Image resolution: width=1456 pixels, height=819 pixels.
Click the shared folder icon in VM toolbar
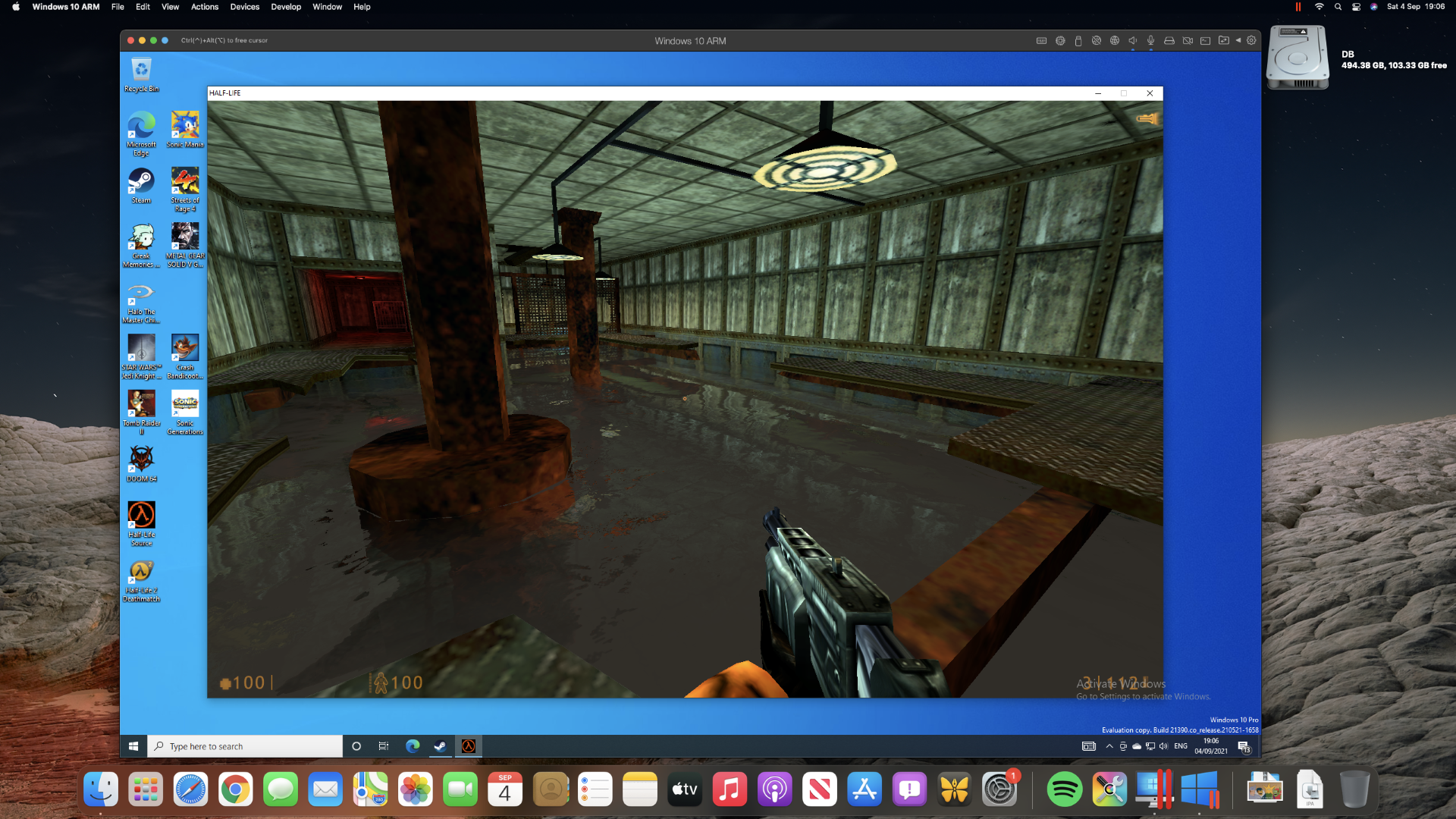point(1223,41)
